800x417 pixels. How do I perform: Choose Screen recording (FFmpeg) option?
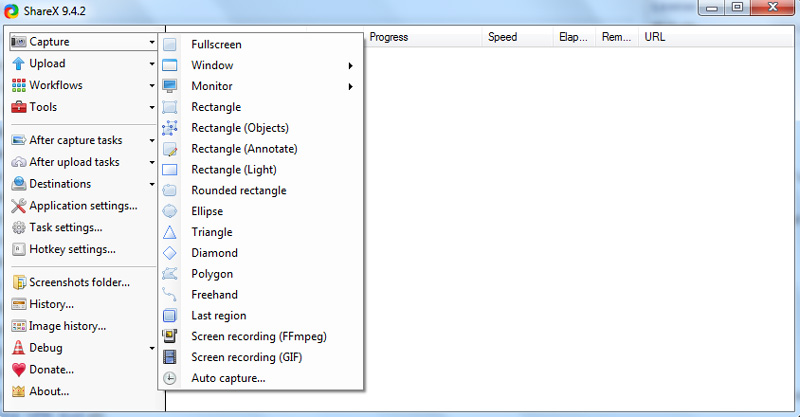pyautogui.click(x=259, y=336)
